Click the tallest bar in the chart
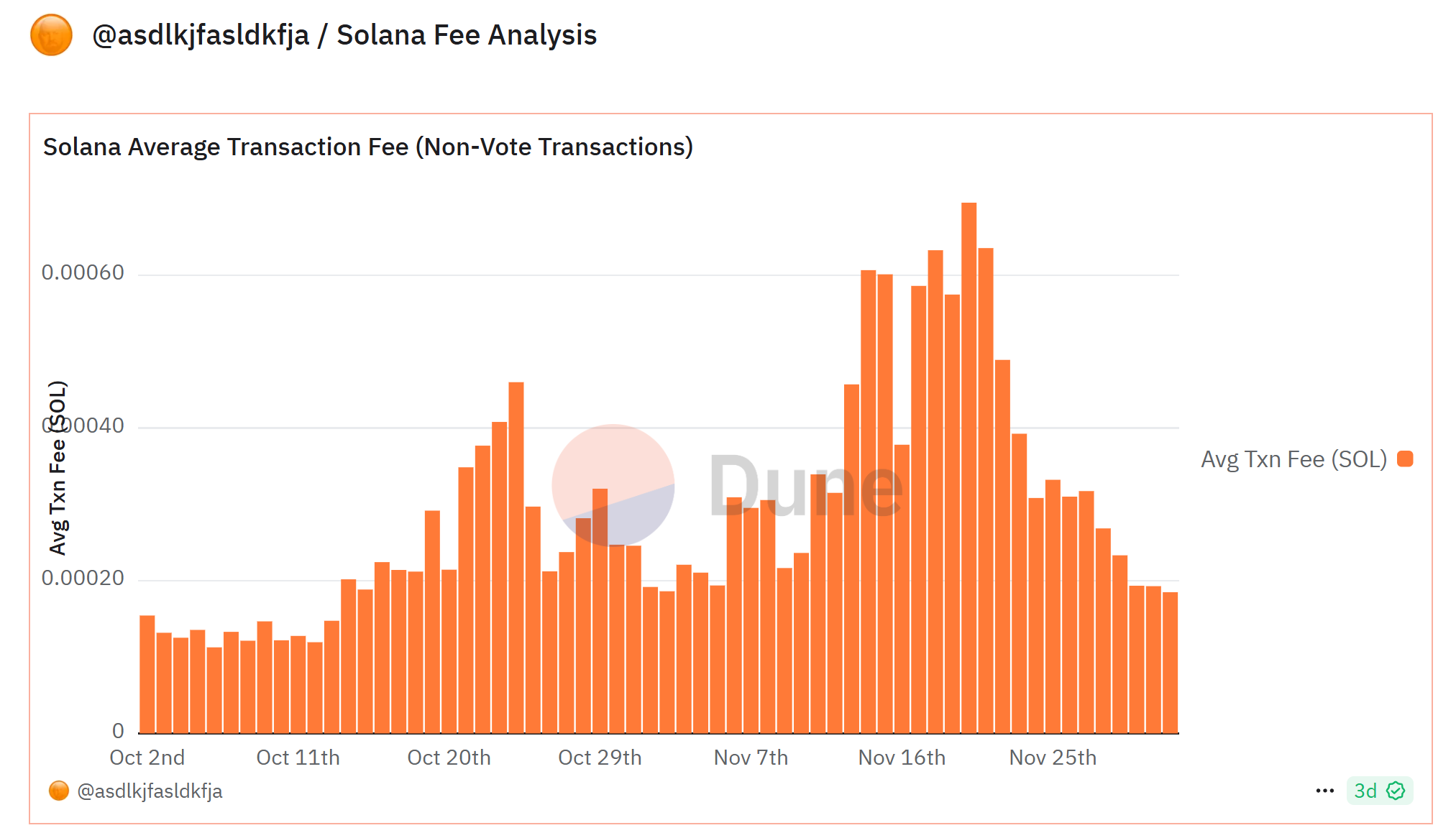The width and height of the screenshot is (1456, 833). click(969, 467)
